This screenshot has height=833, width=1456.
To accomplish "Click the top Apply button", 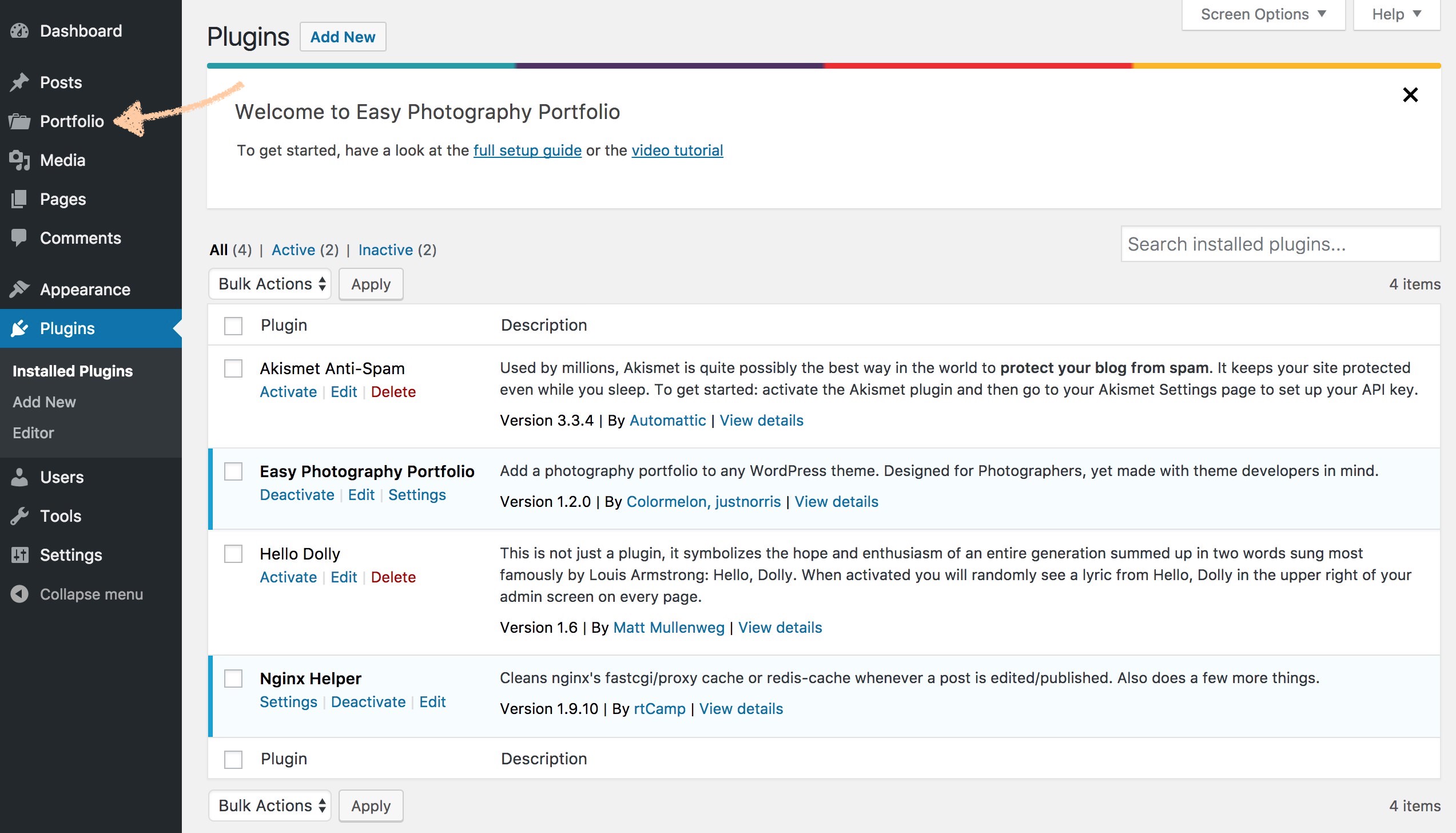I will tap(371, 284).
